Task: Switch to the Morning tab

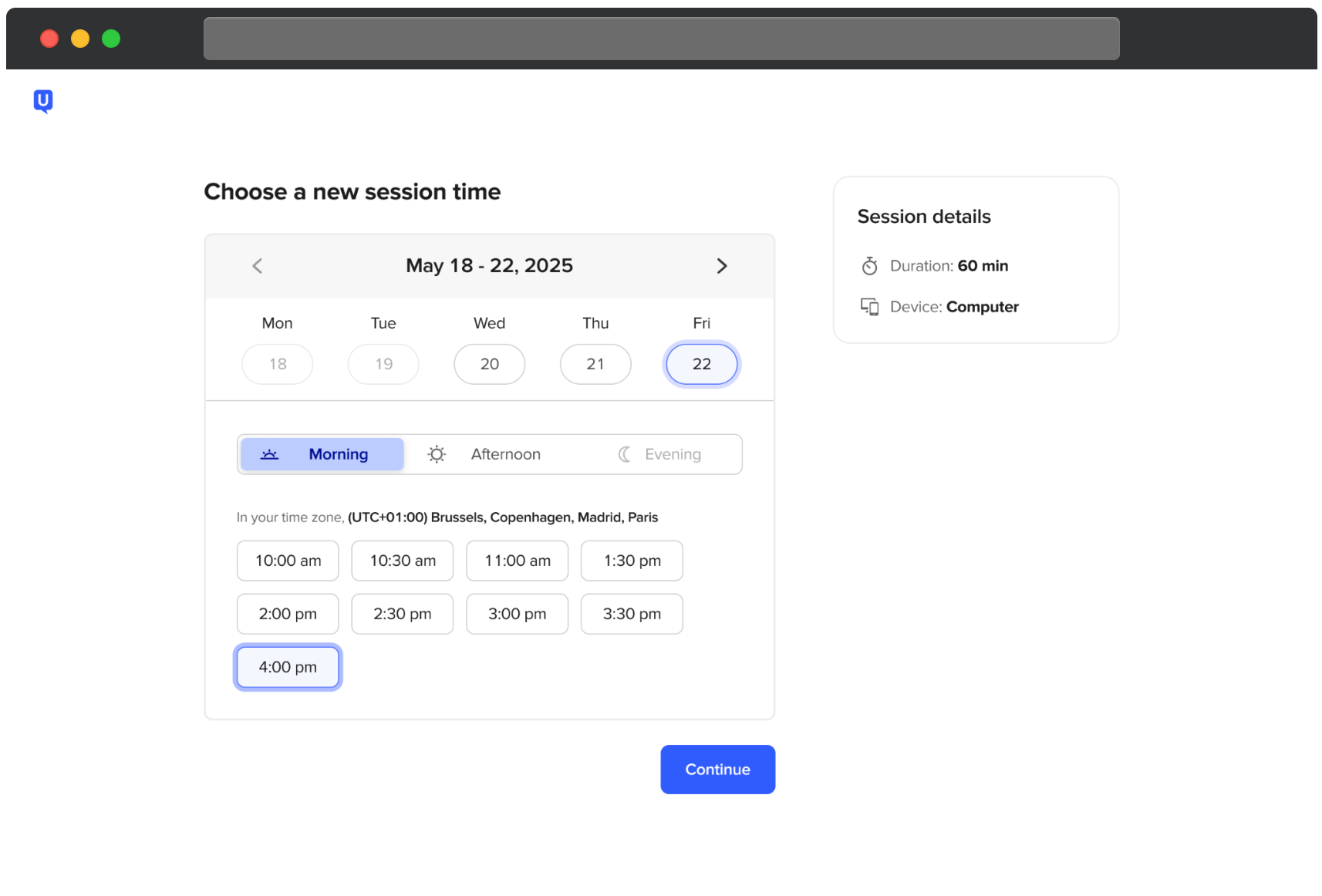Action: tap(322, 454)
